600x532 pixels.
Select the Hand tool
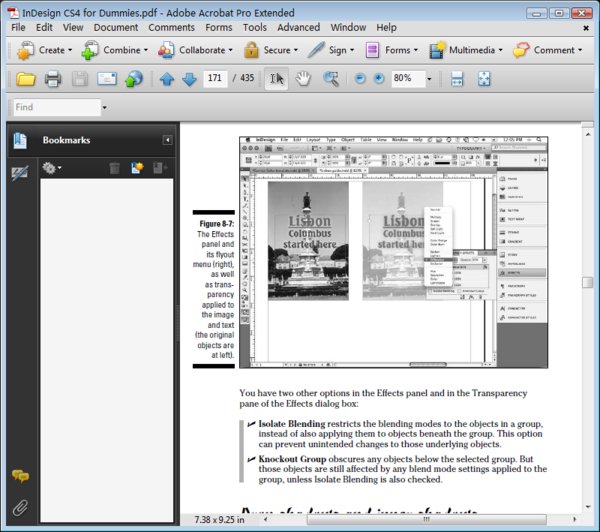click(x=304, y=79)
